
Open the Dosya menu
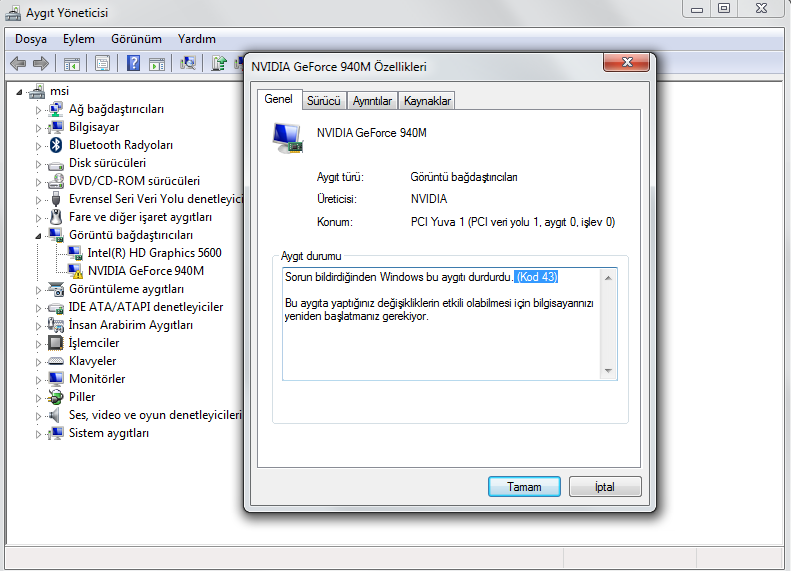pyautogui.click(x=31, y=39)
